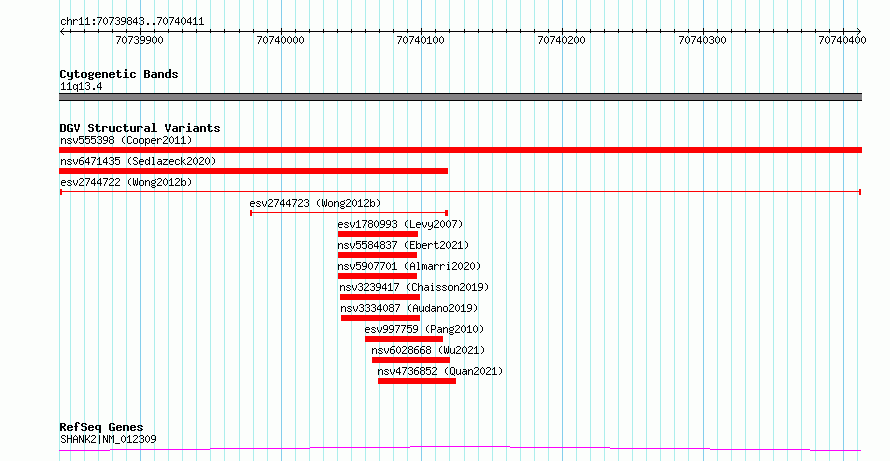The width and height of the screenshot is (890, 461).
Task: Click the nsv555398 (Cooper2011) label text
Action: tap(126, 140)
